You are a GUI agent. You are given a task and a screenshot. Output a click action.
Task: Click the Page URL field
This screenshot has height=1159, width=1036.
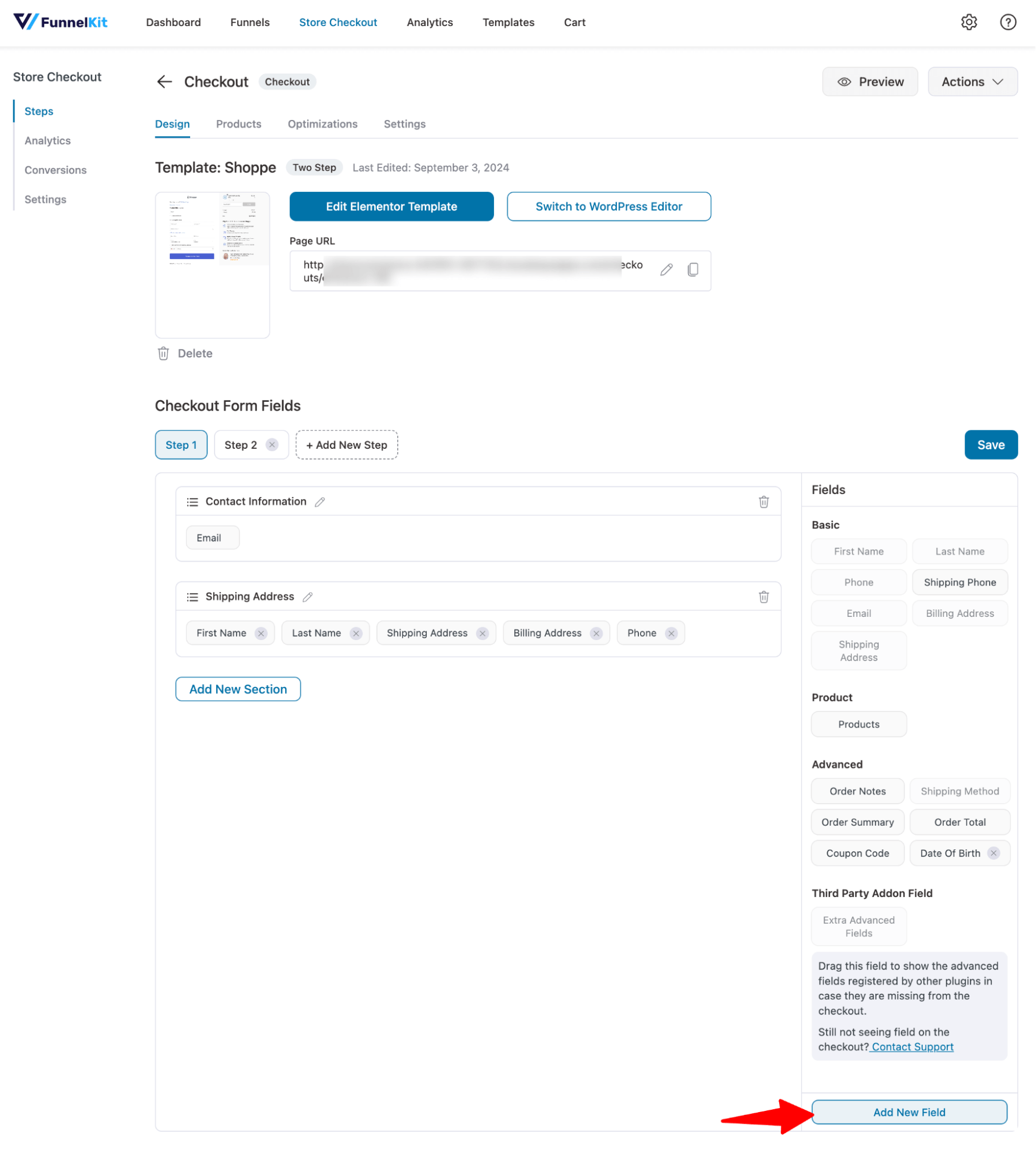[500, 271]
